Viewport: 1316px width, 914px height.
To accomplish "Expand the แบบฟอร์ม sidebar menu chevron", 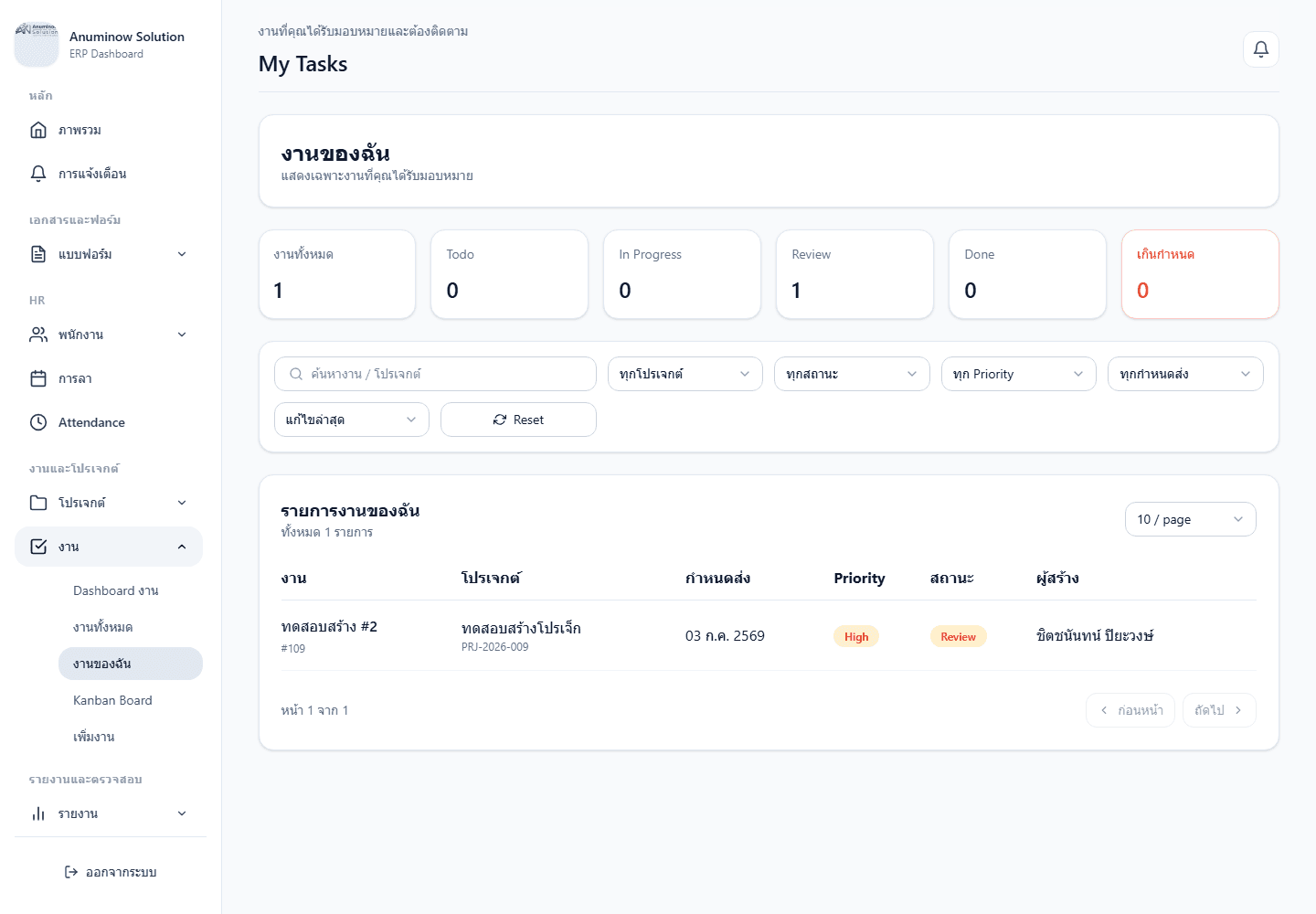I will [x=182, y=254].
